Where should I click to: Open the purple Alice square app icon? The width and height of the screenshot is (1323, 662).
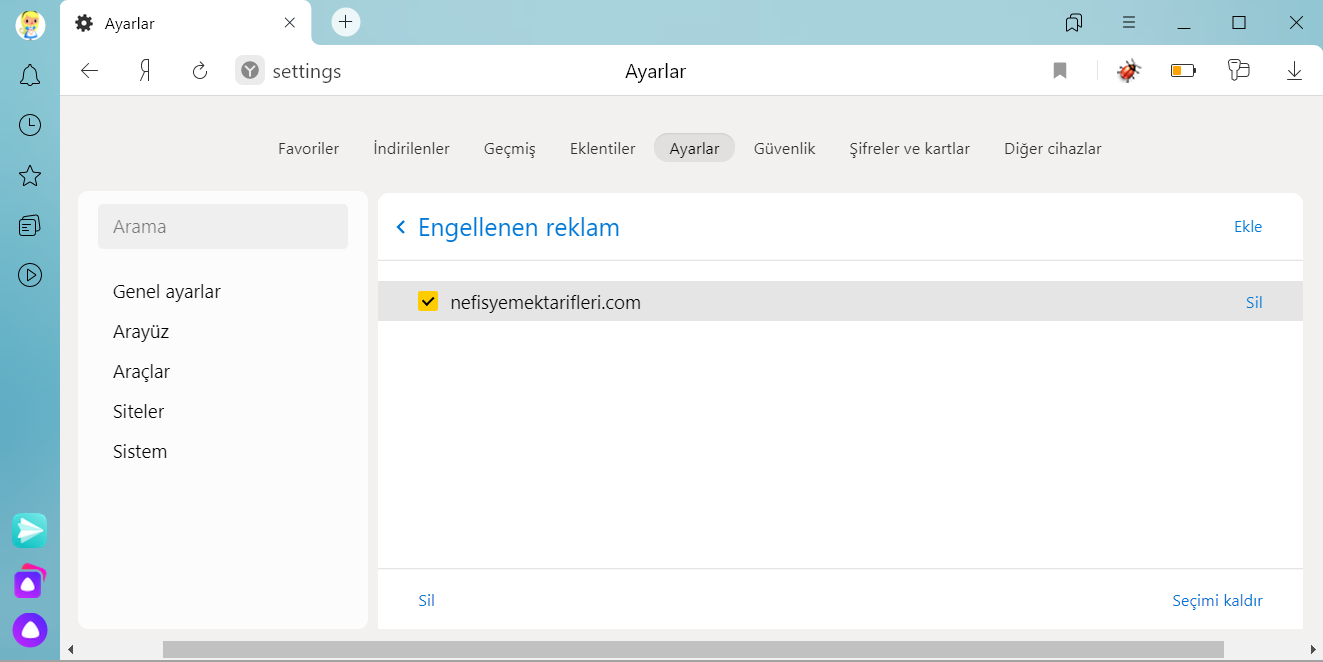[x=30, y=581]
